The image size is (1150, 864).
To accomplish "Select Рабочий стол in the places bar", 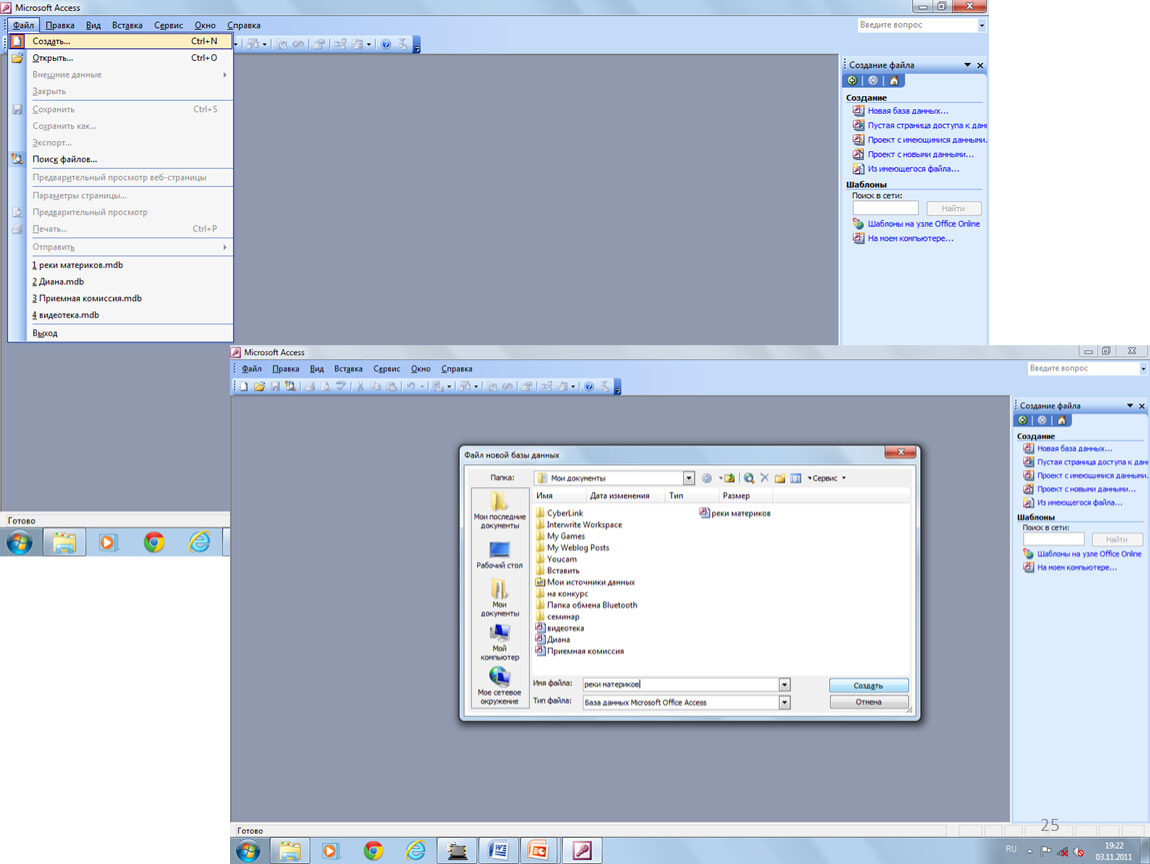I will point(499,555).
